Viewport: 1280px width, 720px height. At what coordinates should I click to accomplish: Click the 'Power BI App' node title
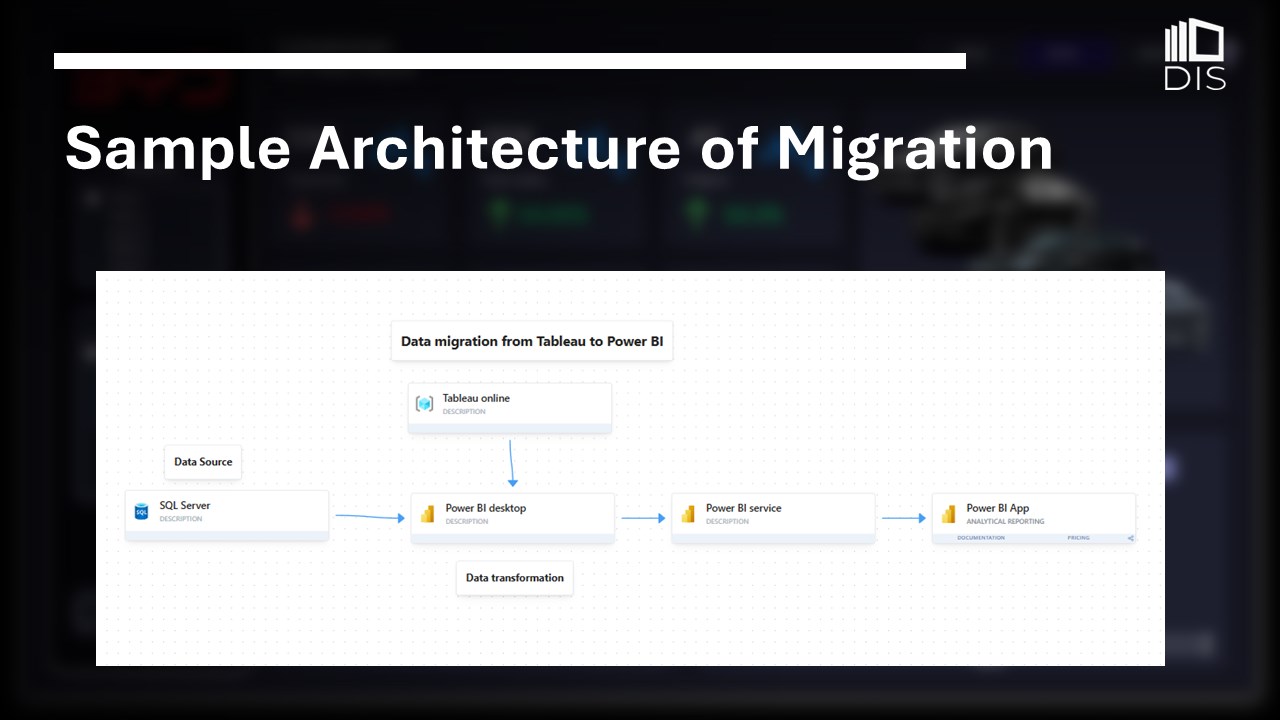pos(998,508)
